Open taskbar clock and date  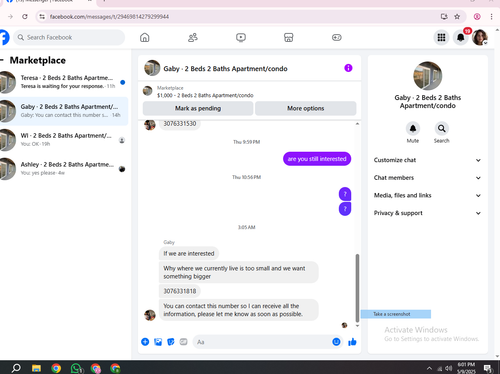pyautogui.click(x=466, y=368)
